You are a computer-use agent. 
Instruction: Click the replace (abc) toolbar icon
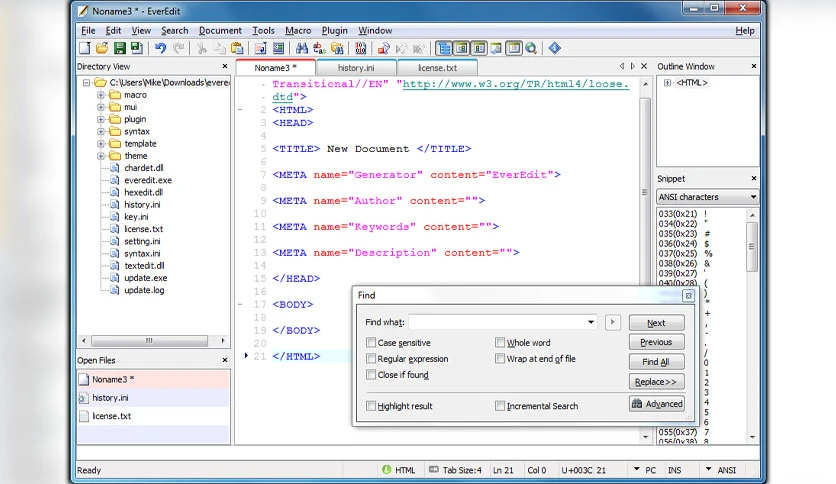pos(319,48)
